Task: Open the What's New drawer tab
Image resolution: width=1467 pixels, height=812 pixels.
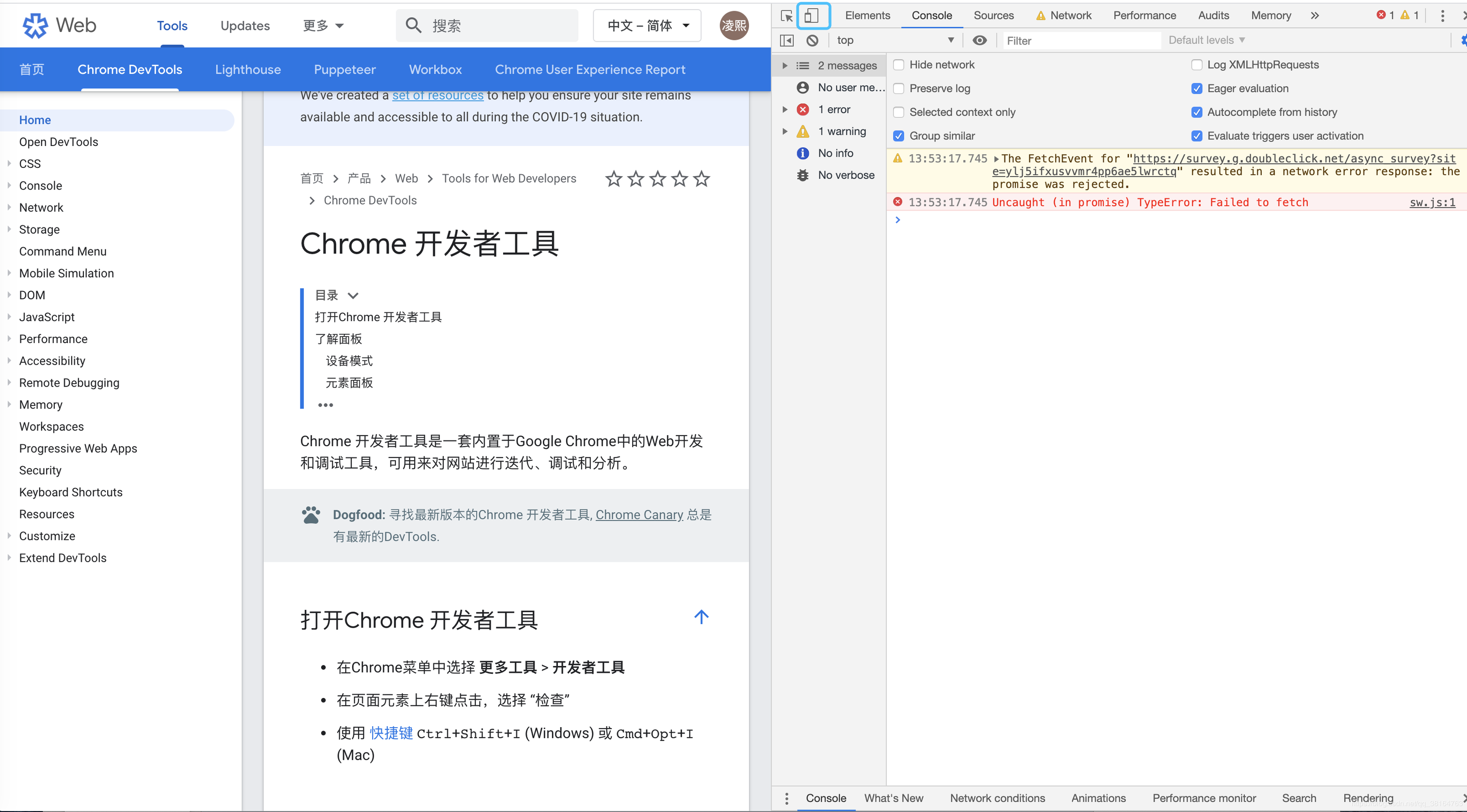Action: pos(894,798)
